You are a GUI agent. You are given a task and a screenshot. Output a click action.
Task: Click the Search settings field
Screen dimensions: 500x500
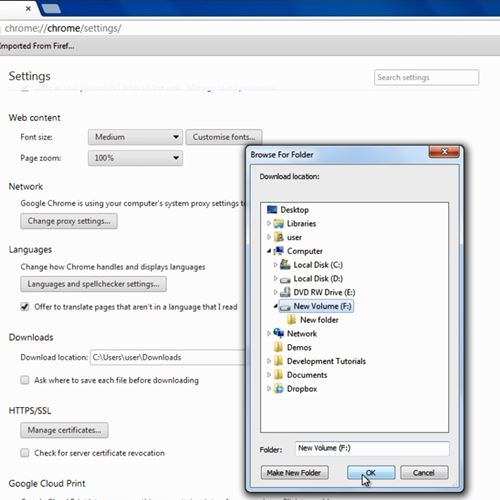pyautogui.click(x=426, y=77)
